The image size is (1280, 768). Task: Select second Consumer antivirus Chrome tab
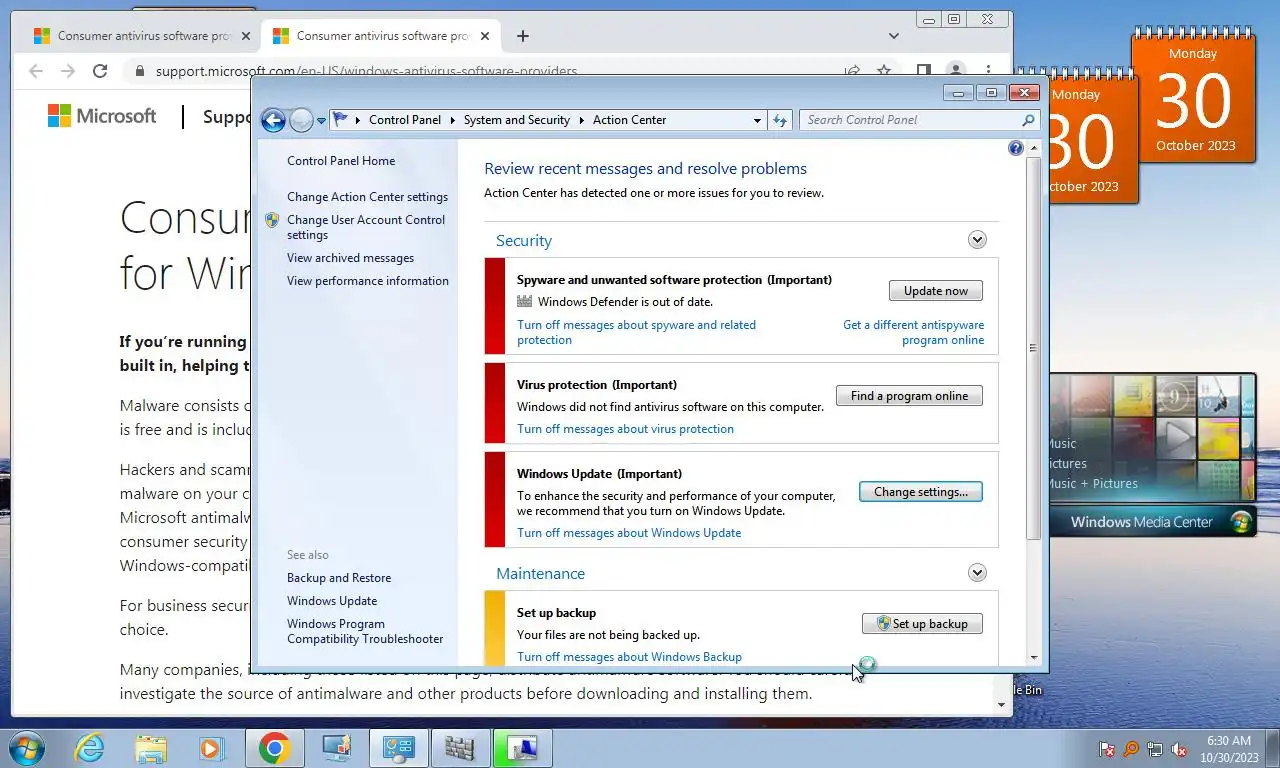(x=383, y=36)
